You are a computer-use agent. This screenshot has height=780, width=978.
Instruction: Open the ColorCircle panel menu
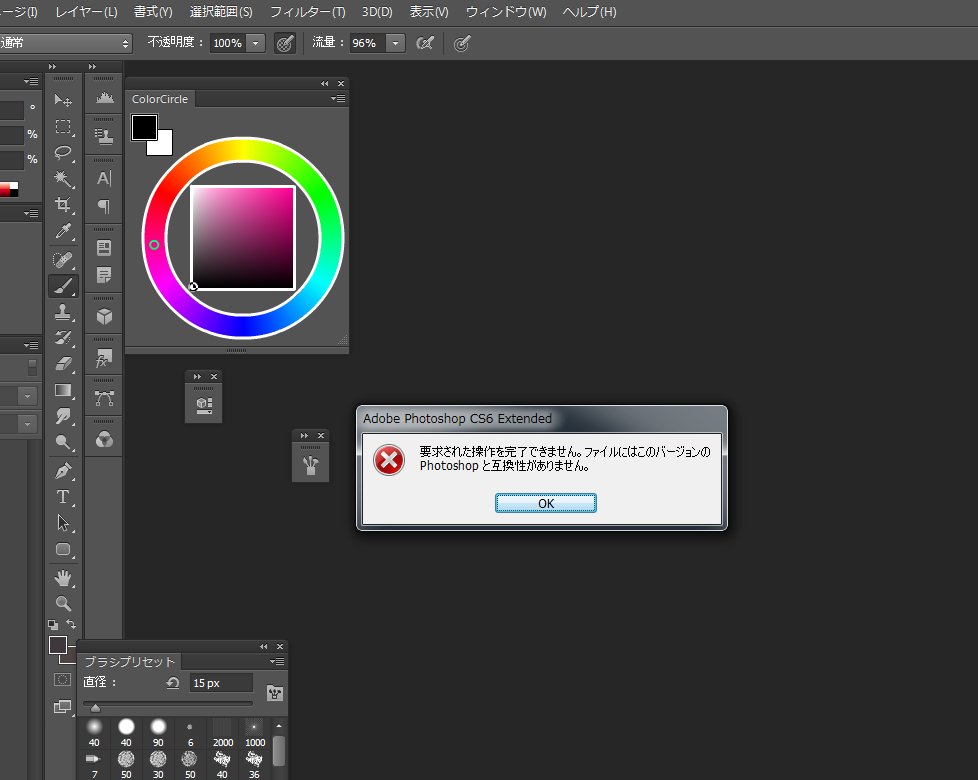[x=338, y=99]
